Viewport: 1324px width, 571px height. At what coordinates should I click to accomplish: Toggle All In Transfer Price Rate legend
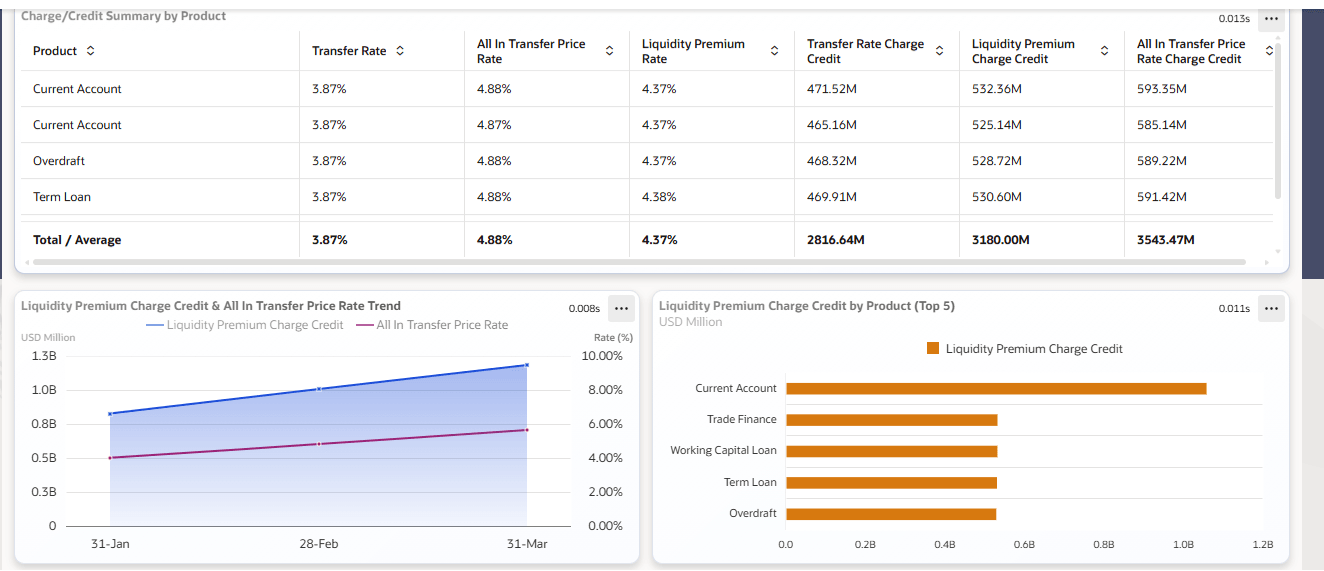431,325
